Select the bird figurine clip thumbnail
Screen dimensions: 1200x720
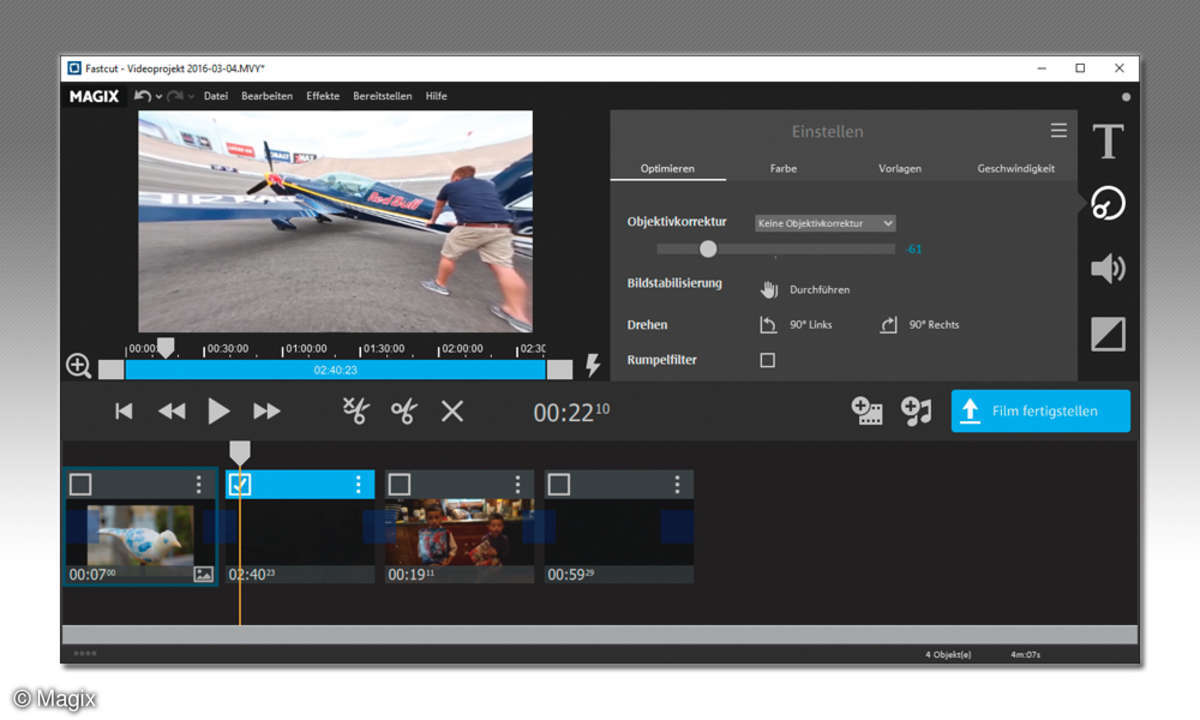pyautogui.click(x=139, y=535)
